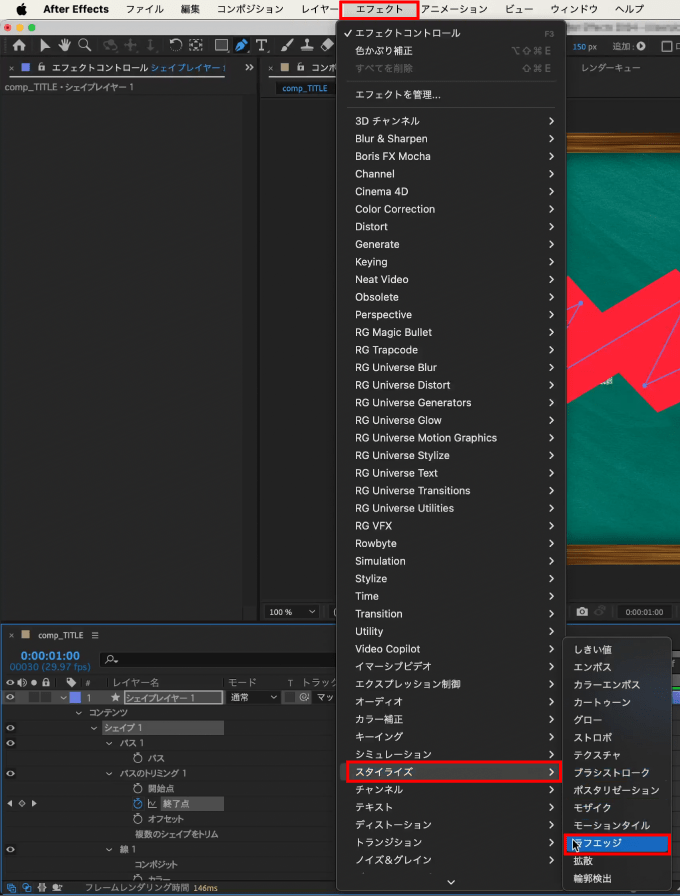Click the snapshot camera icon in viewer
Image resolution: width=680 pixels, height=896 pixels.
[582, 611]
